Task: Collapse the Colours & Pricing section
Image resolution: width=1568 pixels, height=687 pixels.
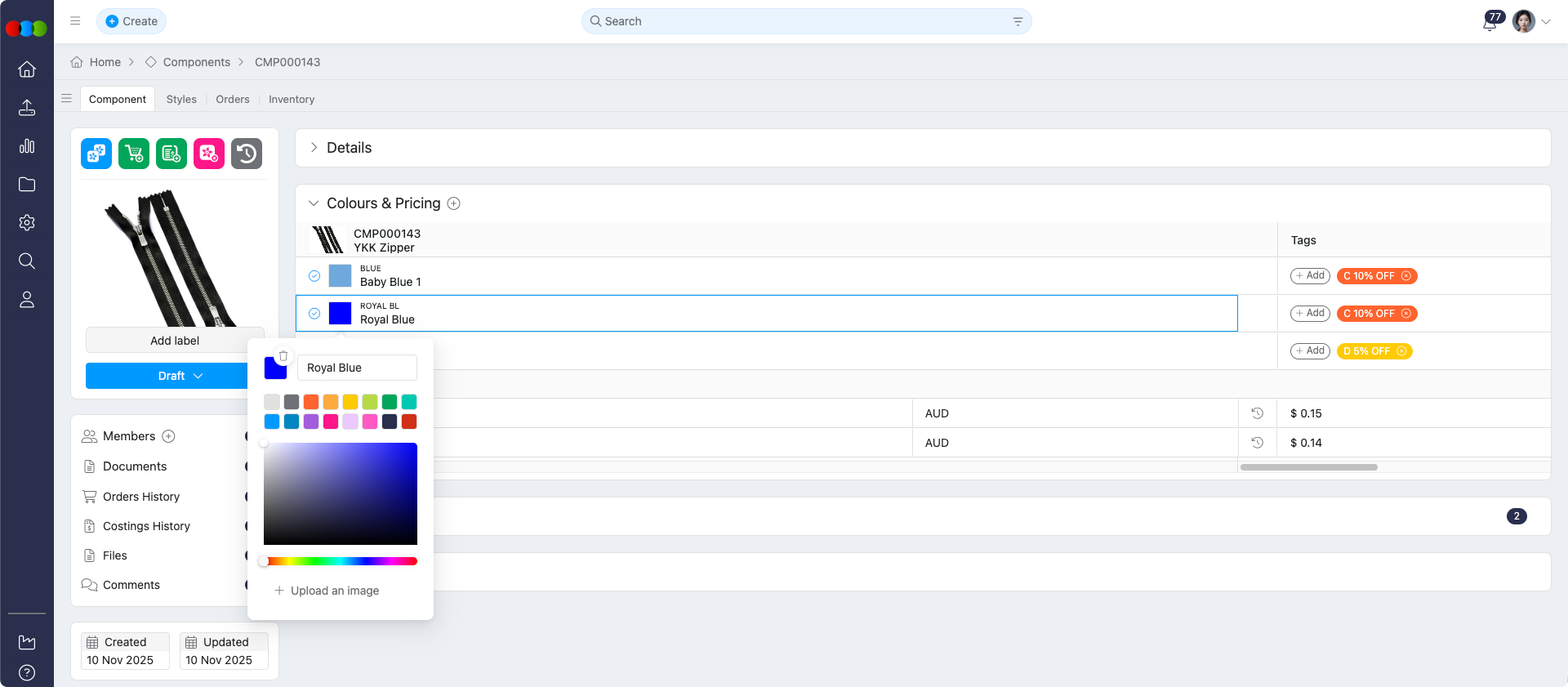Action: coord(314,203)
